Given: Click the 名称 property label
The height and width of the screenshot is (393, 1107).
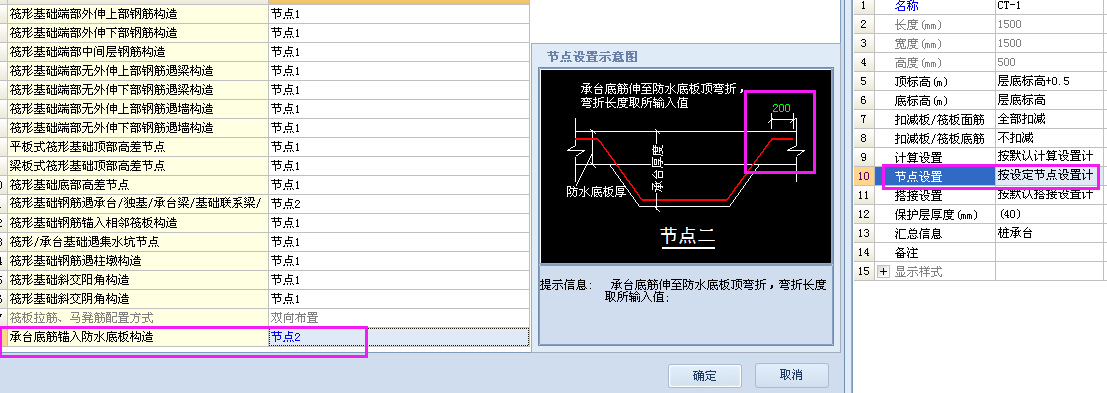Looking at the screenshot, I should click(x=906, y=6).
